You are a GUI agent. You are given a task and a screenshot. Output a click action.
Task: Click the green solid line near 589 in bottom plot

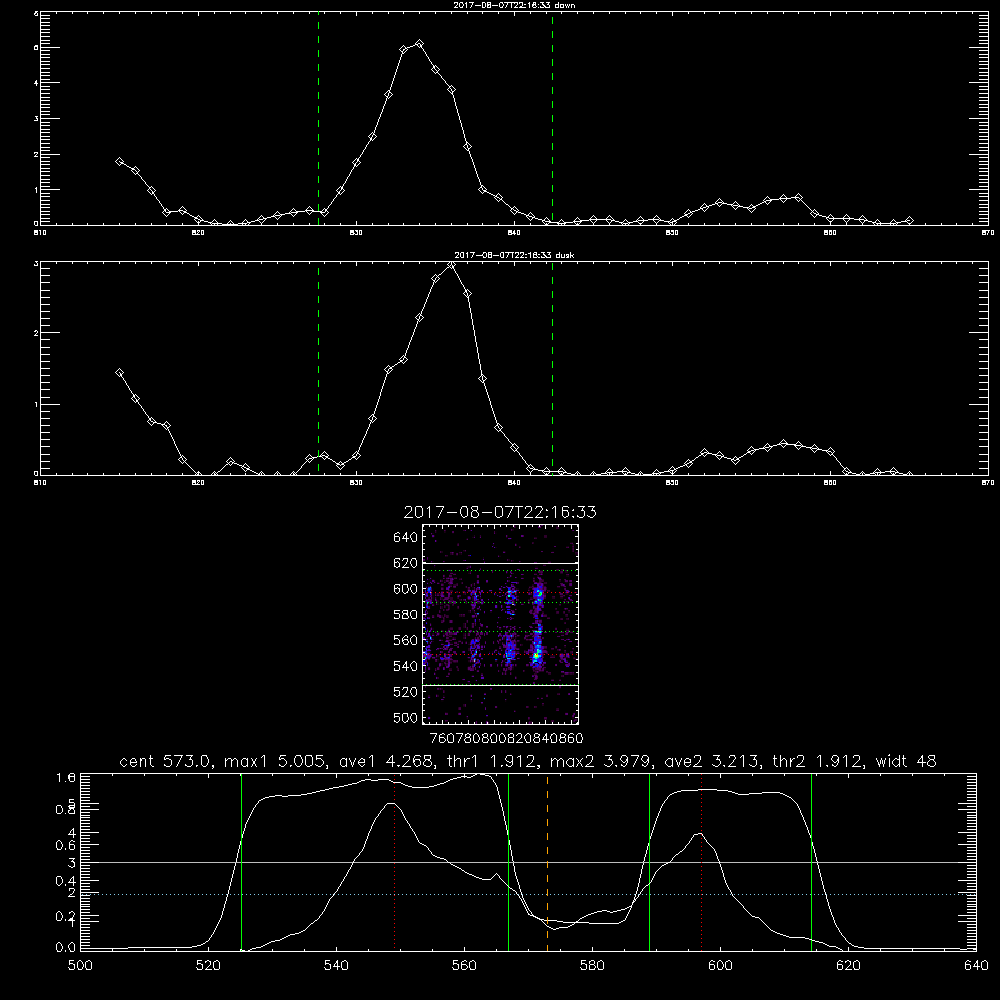point(649,862)
